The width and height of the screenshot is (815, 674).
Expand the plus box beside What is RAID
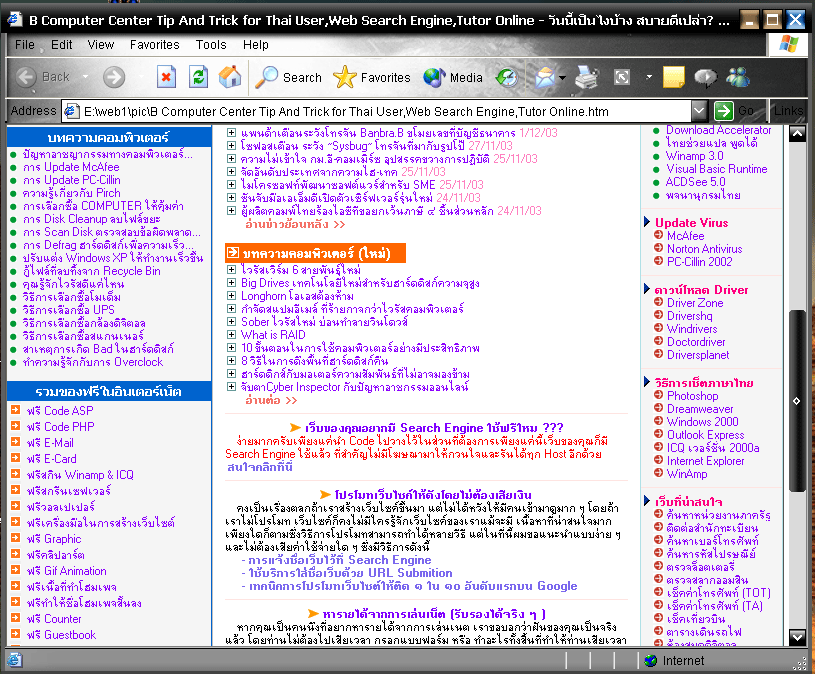point(232,335)
